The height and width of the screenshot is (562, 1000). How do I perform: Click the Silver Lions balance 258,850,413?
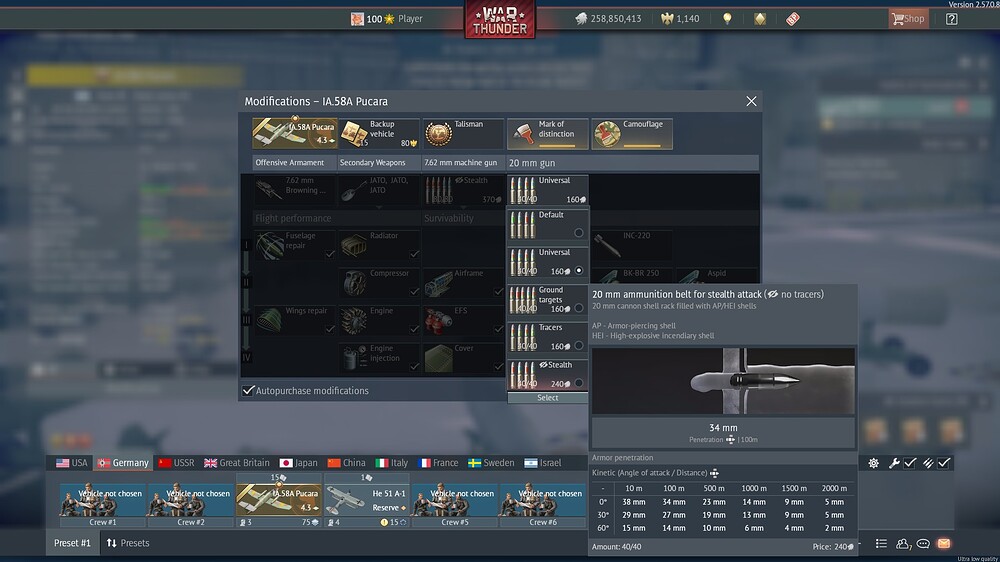[x=608, y=19]
